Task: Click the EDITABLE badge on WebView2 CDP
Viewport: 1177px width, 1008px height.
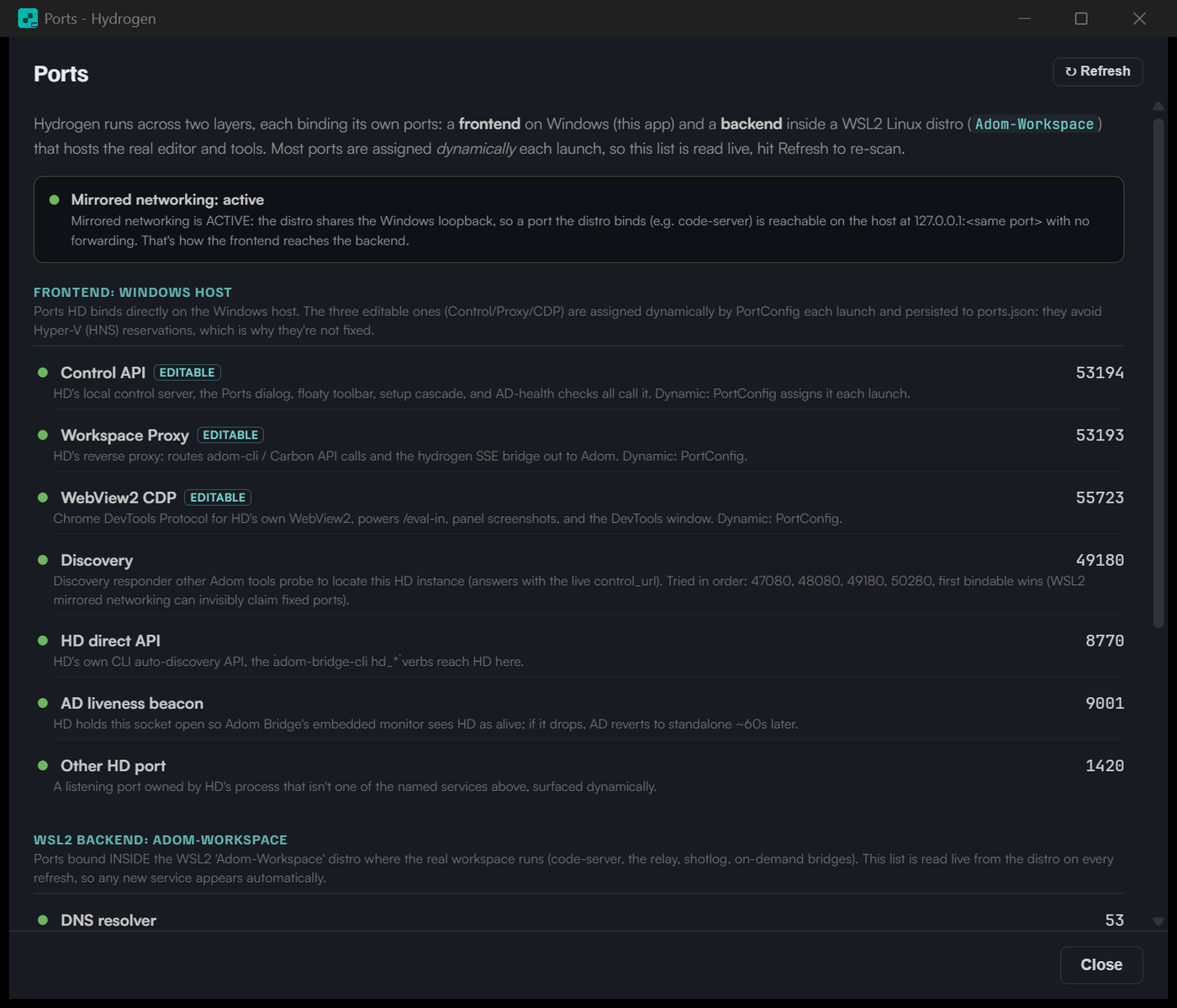Action: (218, 498)
